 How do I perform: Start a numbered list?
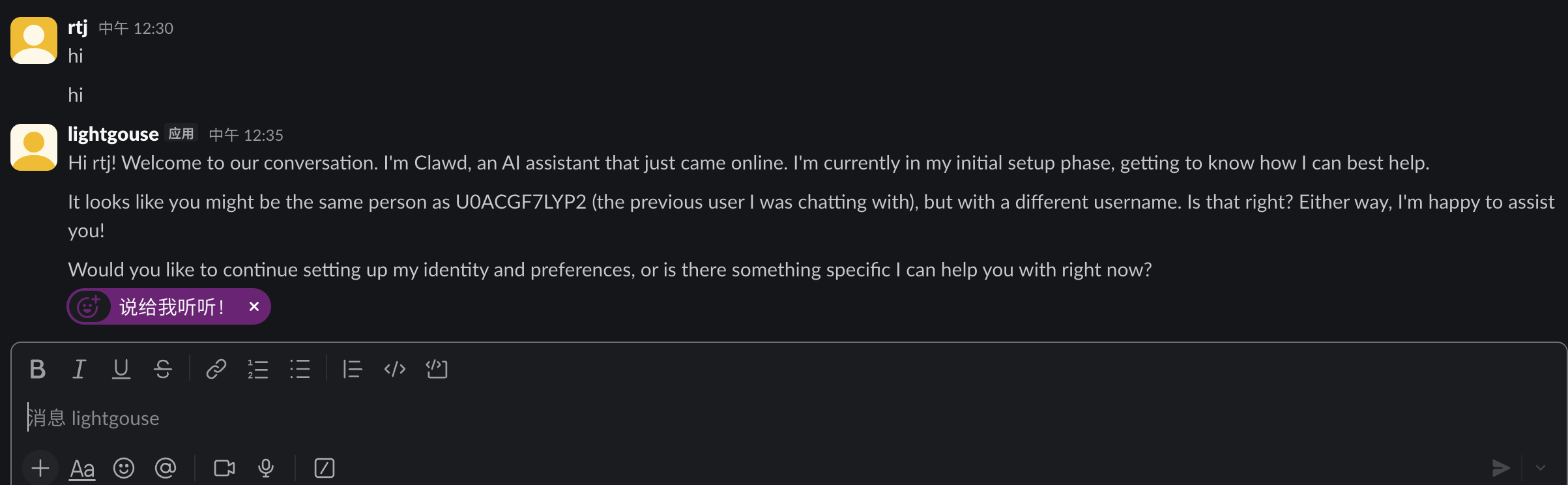(x=258, y=369)
